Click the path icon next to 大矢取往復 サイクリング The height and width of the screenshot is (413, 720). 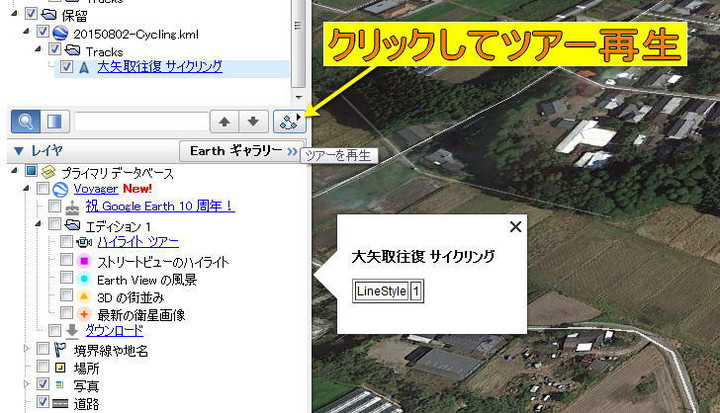point(83,67)
